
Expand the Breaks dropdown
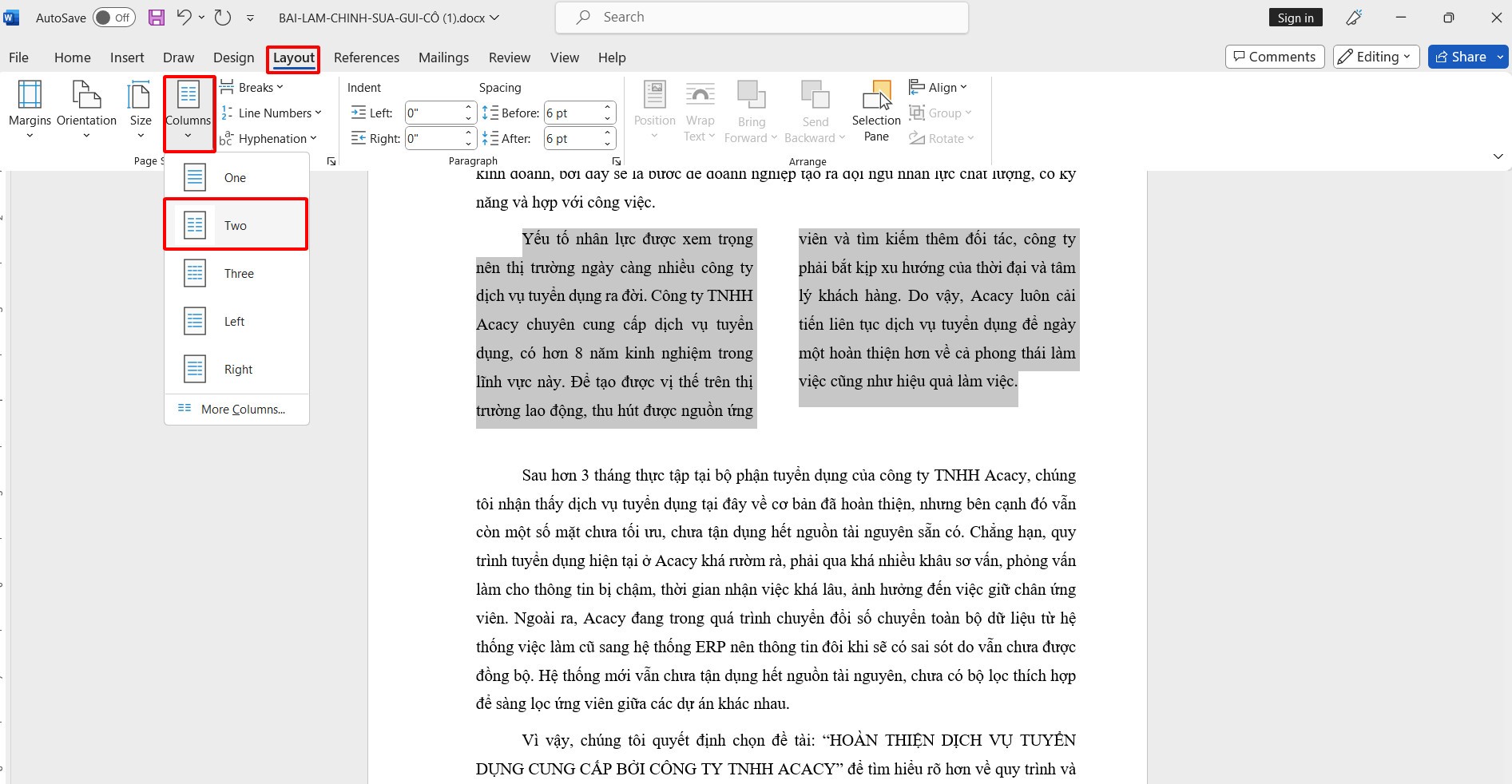tap(252, 87)
